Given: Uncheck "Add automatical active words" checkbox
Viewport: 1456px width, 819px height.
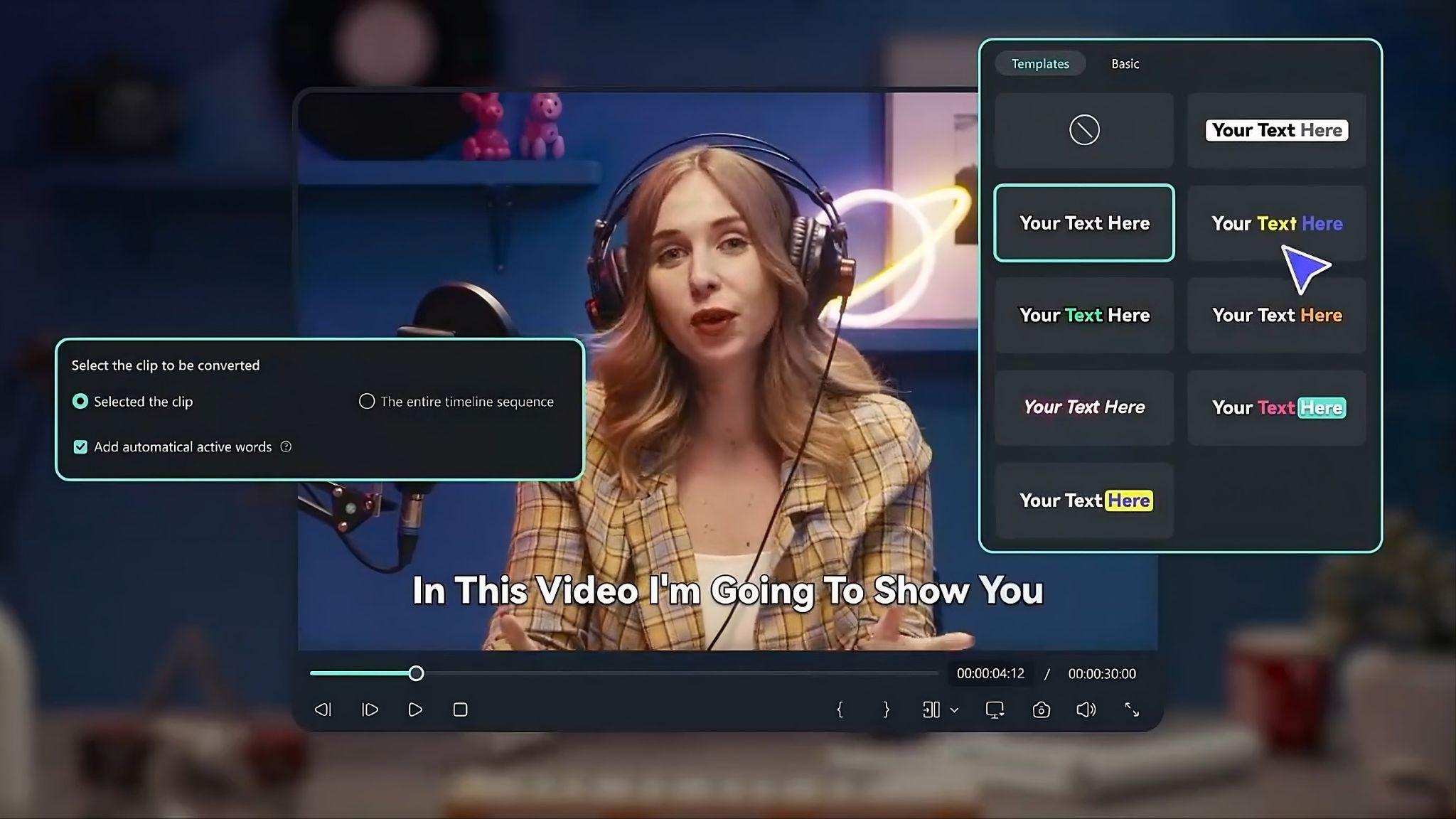Looking at the screenshot, I should [80, 447].
